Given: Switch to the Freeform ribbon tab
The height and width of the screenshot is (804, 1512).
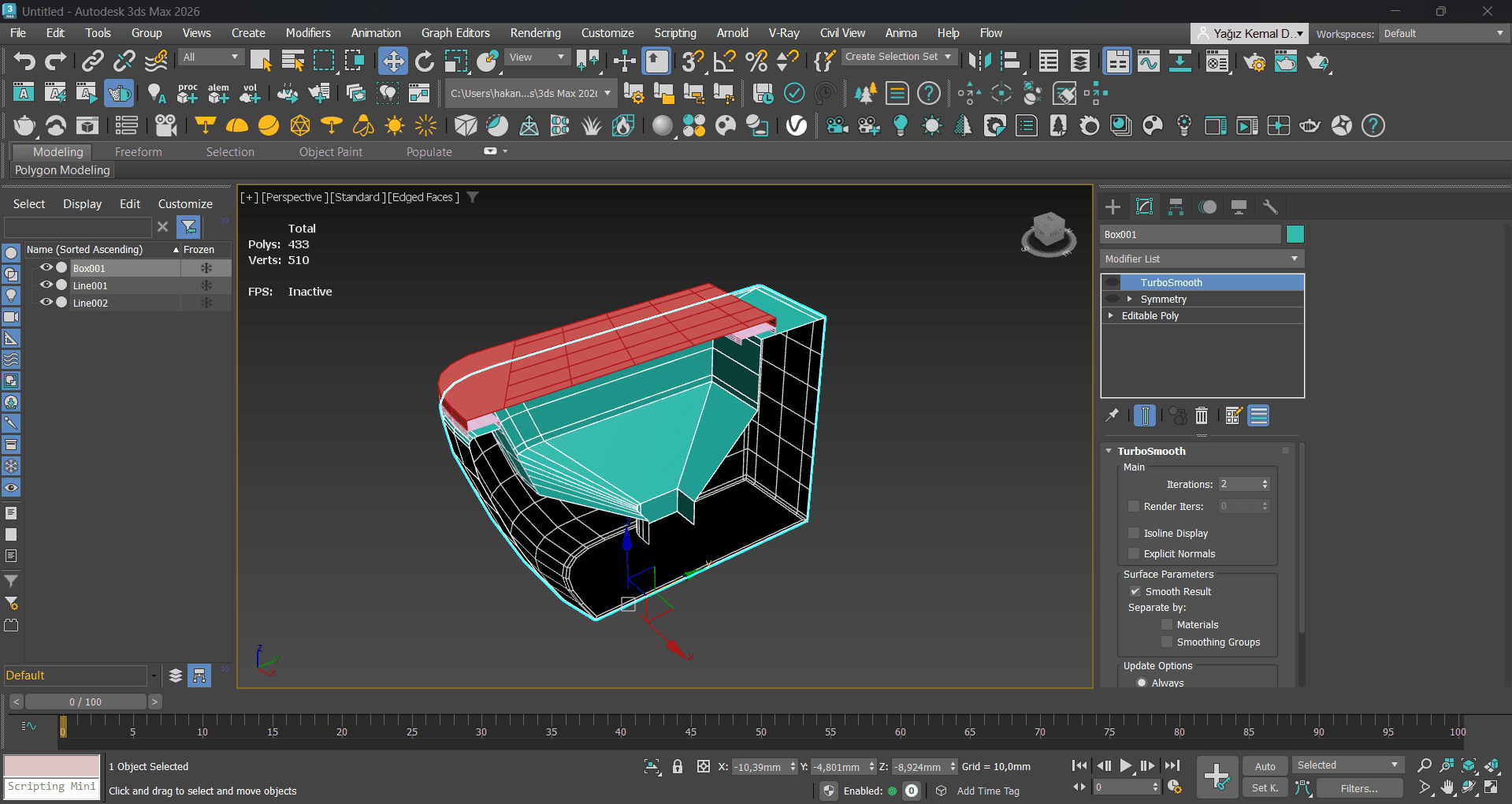Looking at the screenshot, I should click(x=138, y=152).
